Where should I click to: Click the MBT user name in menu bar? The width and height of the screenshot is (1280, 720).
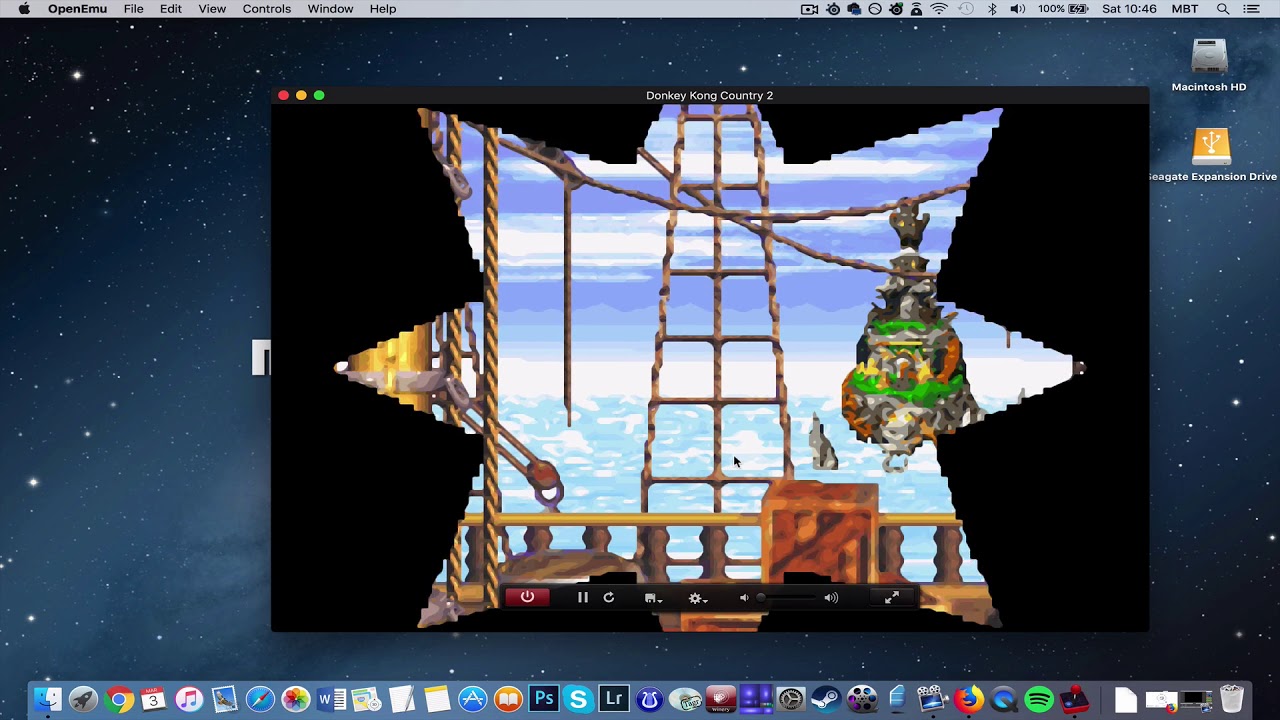tap(1184, 9)
